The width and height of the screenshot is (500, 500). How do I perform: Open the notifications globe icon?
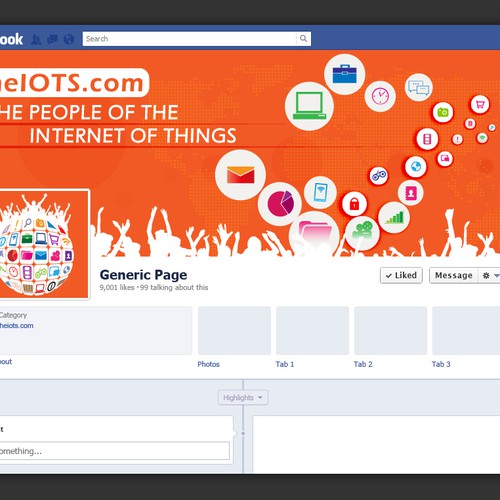pyautogui.click(x=69, y=39)
